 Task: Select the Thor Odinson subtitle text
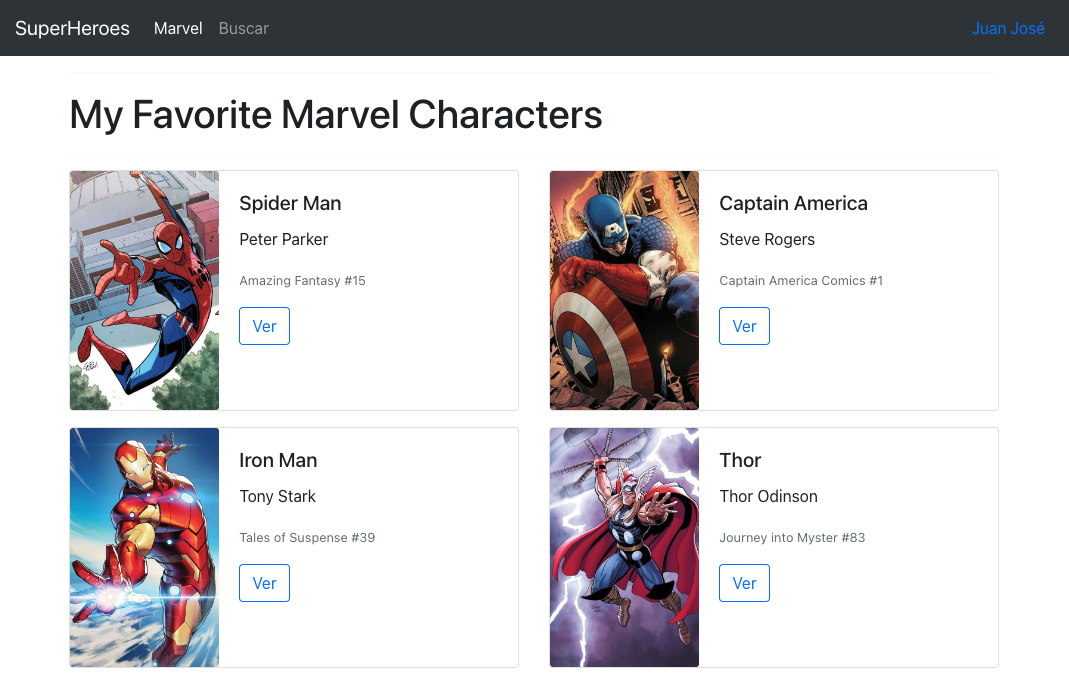(768, 496)
